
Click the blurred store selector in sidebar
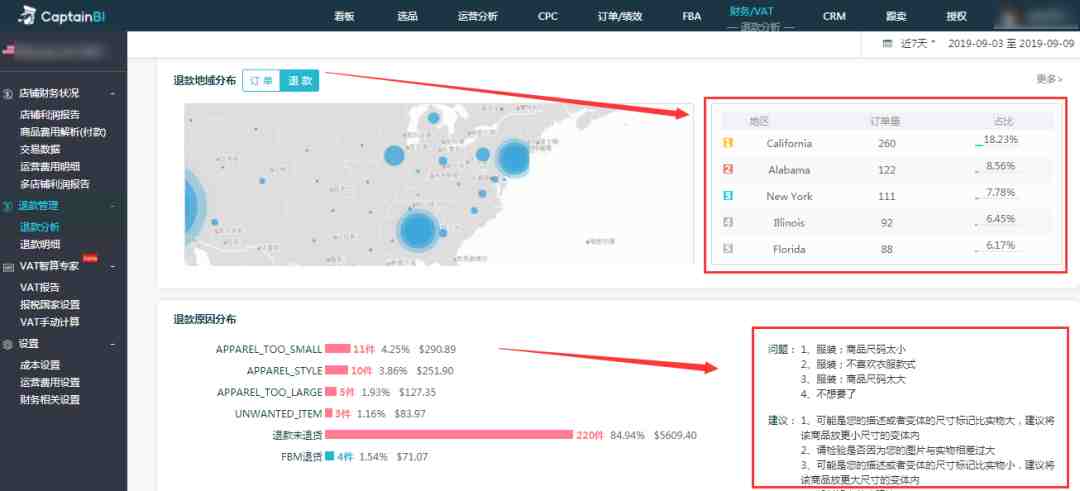[55, 50]
